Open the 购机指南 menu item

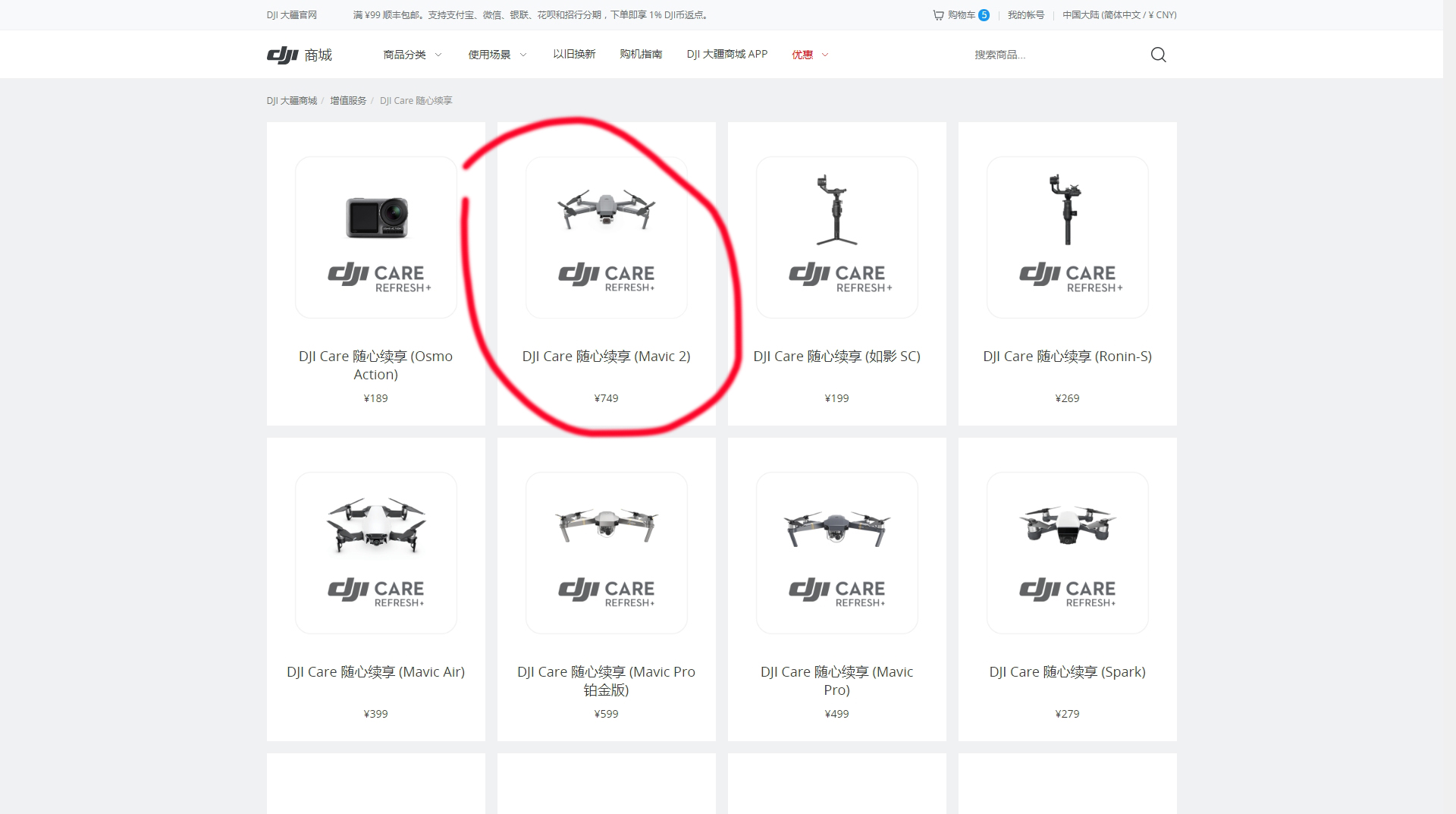641,55
